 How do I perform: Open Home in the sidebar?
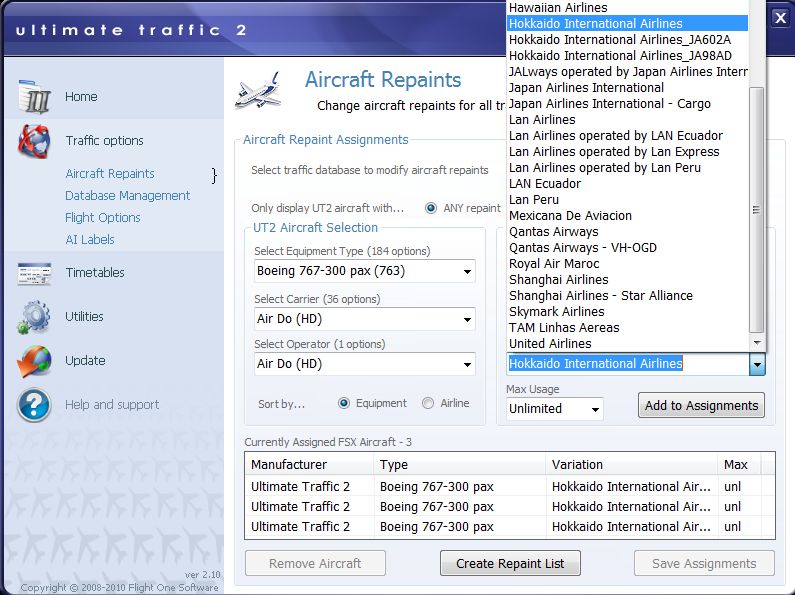coord(81,96)
